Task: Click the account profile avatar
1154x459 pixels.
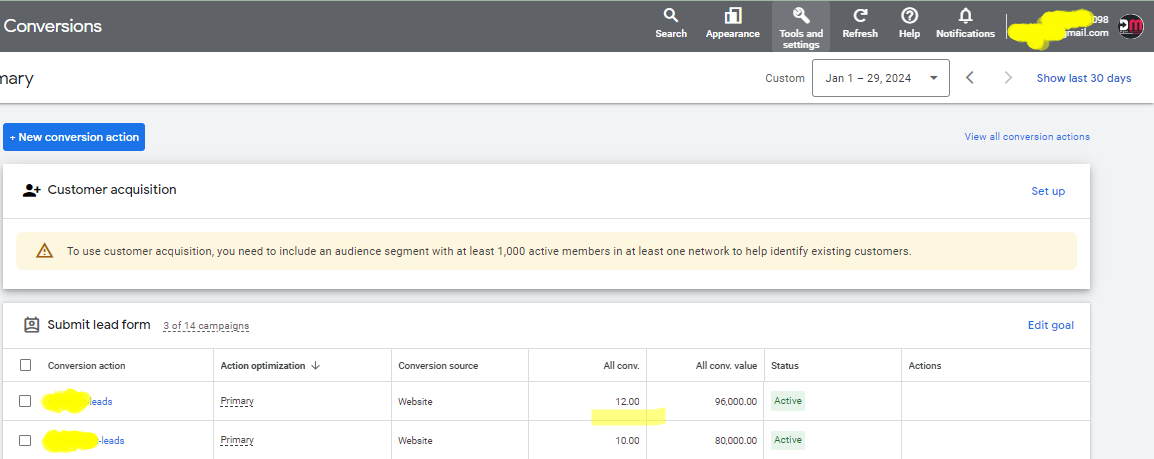Action: pos(1131,26)
